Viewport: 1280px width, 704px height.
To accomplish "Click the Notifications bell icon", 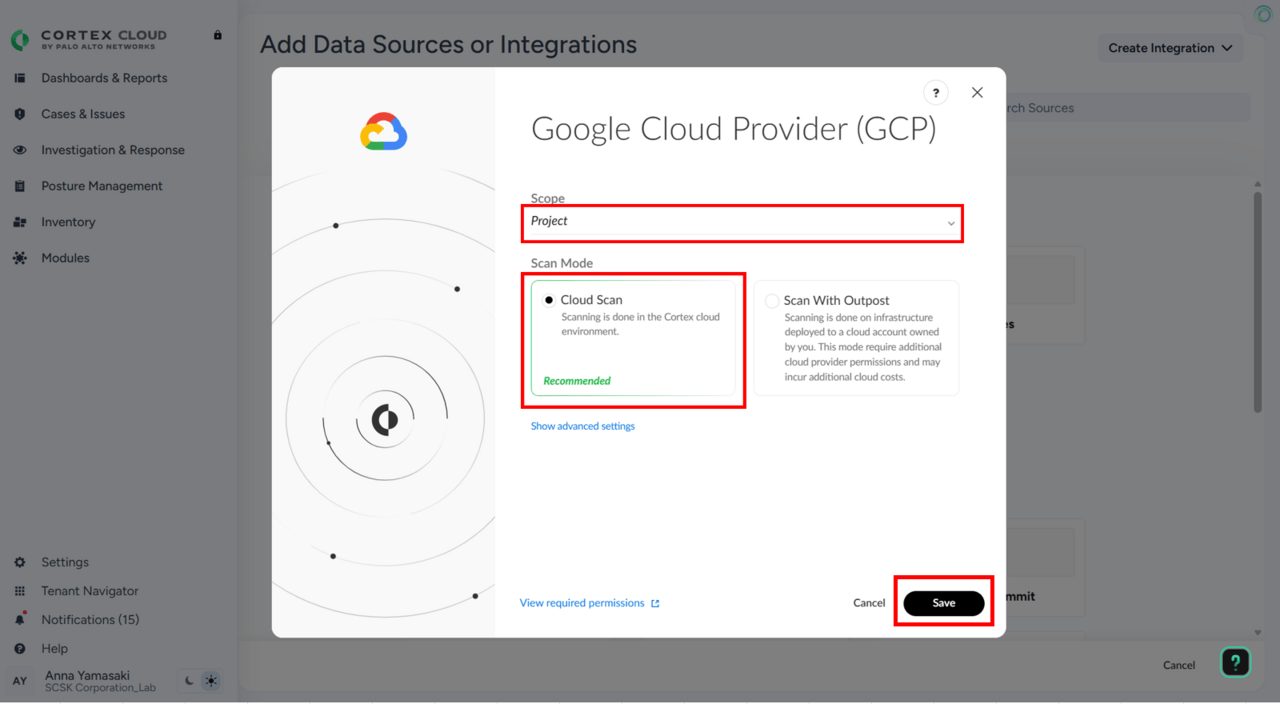I will (x=20, y=620).
